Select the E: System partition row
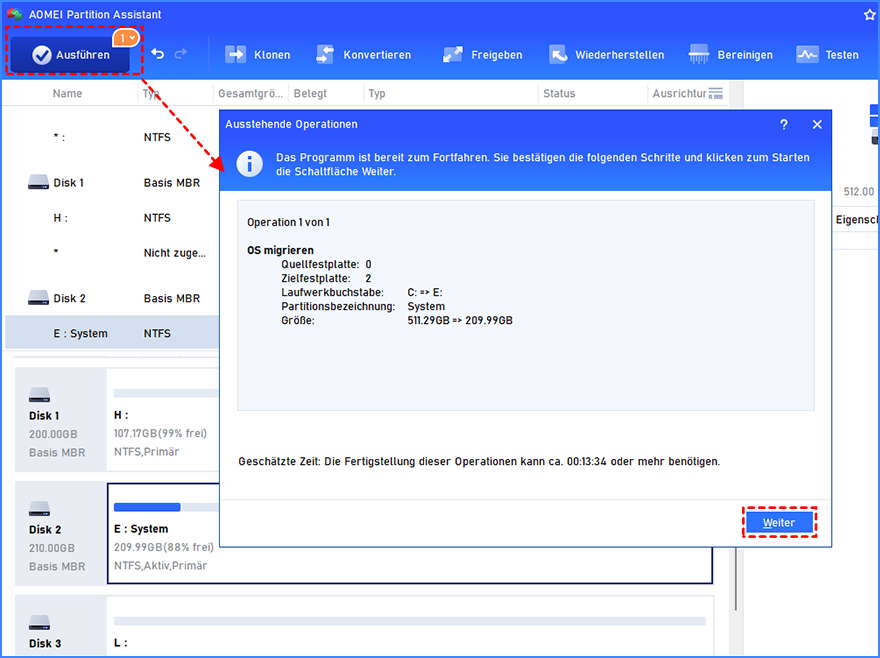The image size is (880, 658). coord(112,333)
